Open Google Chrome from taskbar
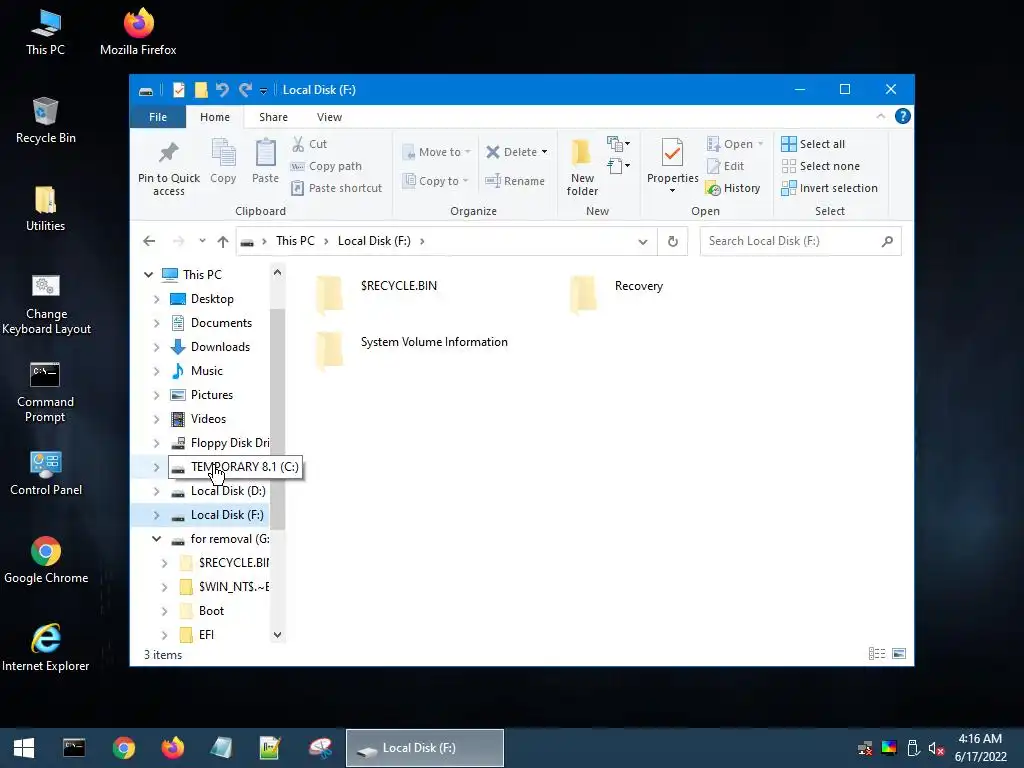This screenshot has height=768, width=1024. [x=123, y=748]
